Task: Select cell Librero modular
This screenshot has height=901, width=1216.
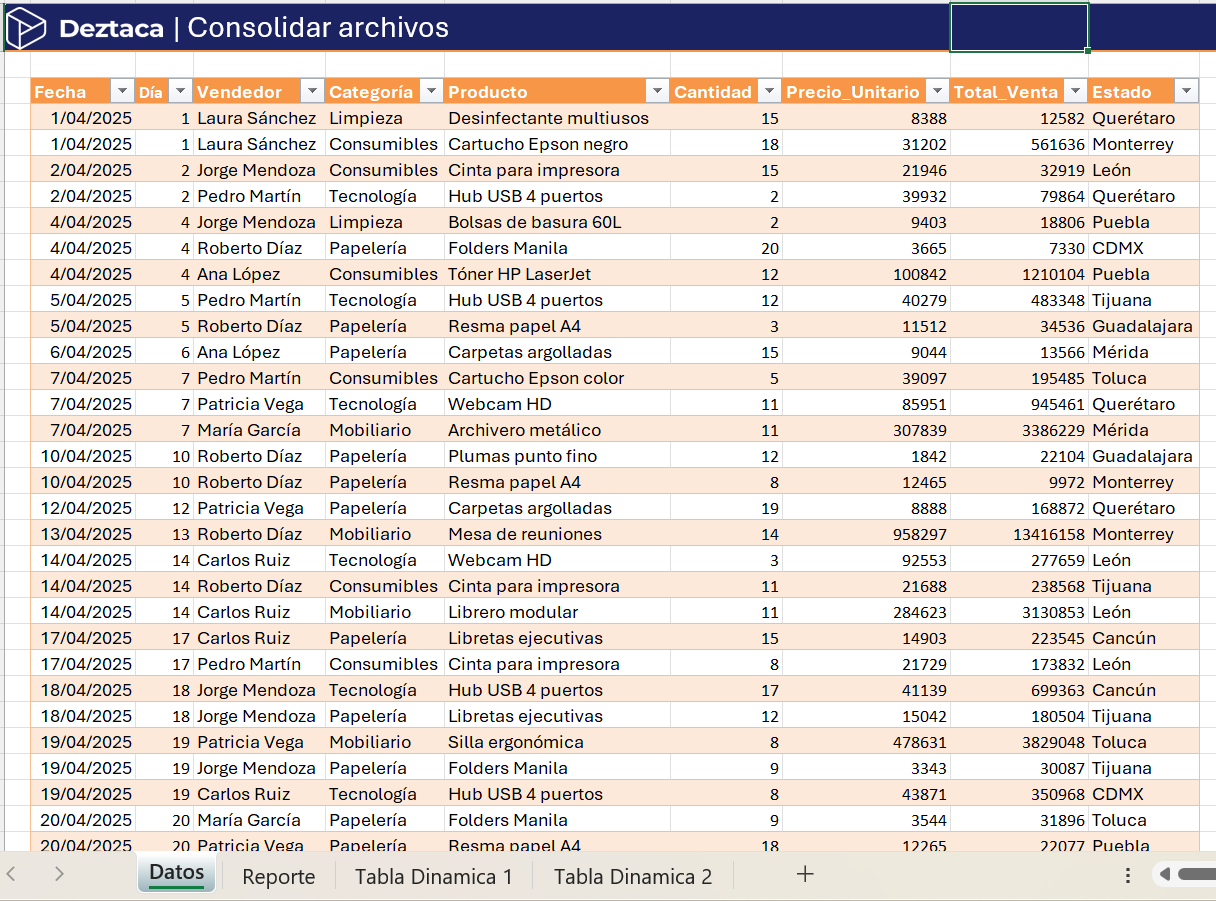Action: [557, 612]
